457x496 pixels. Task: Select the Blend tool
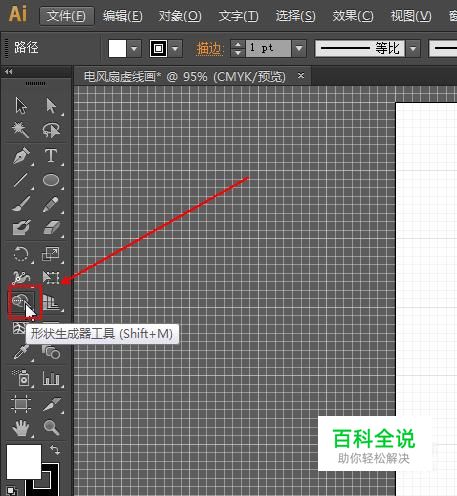[x=51, y=352]
